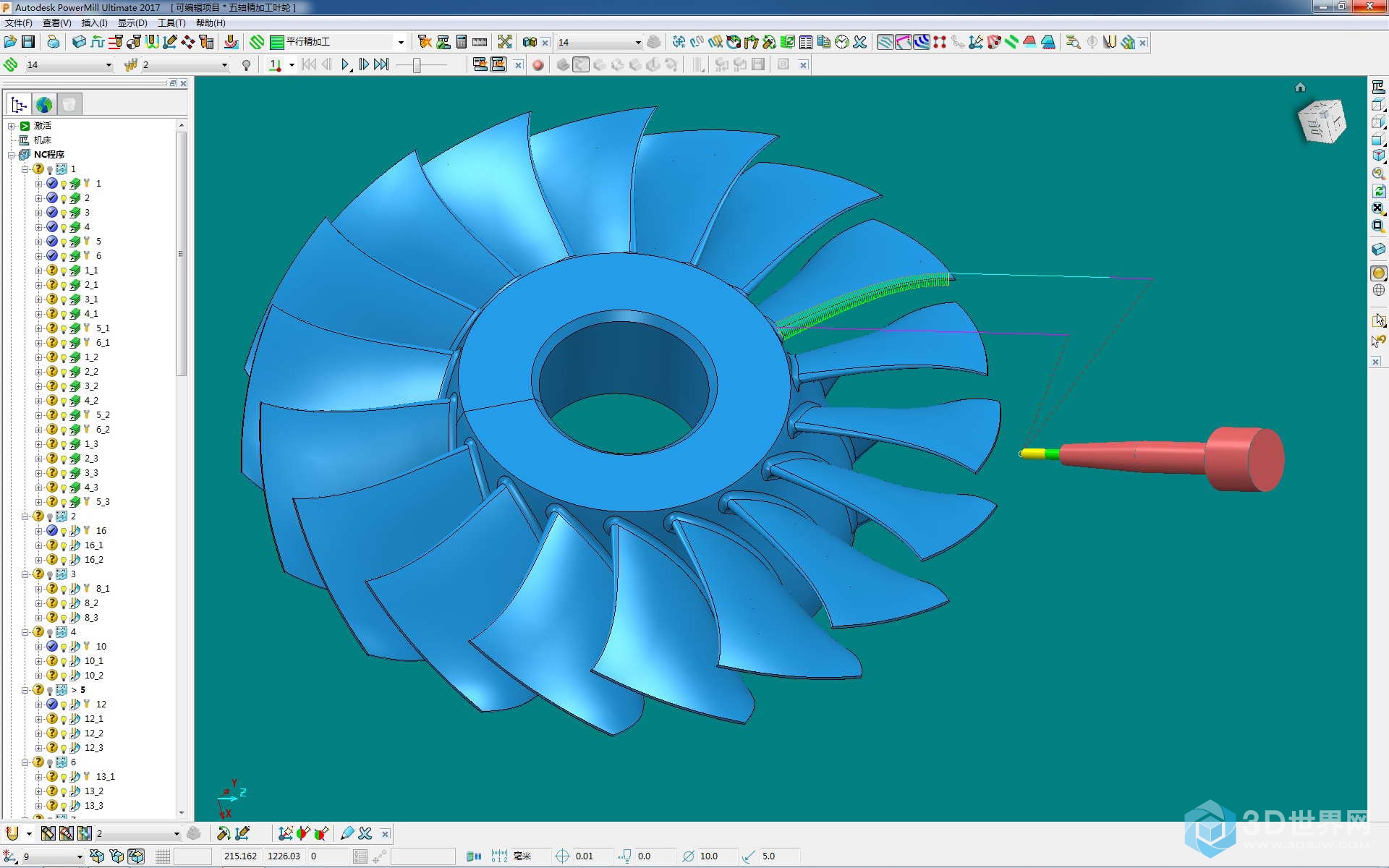Screen dimensions: 1389x868
Task: Toggle light bulb of toolpath 16
Action: 64,531
